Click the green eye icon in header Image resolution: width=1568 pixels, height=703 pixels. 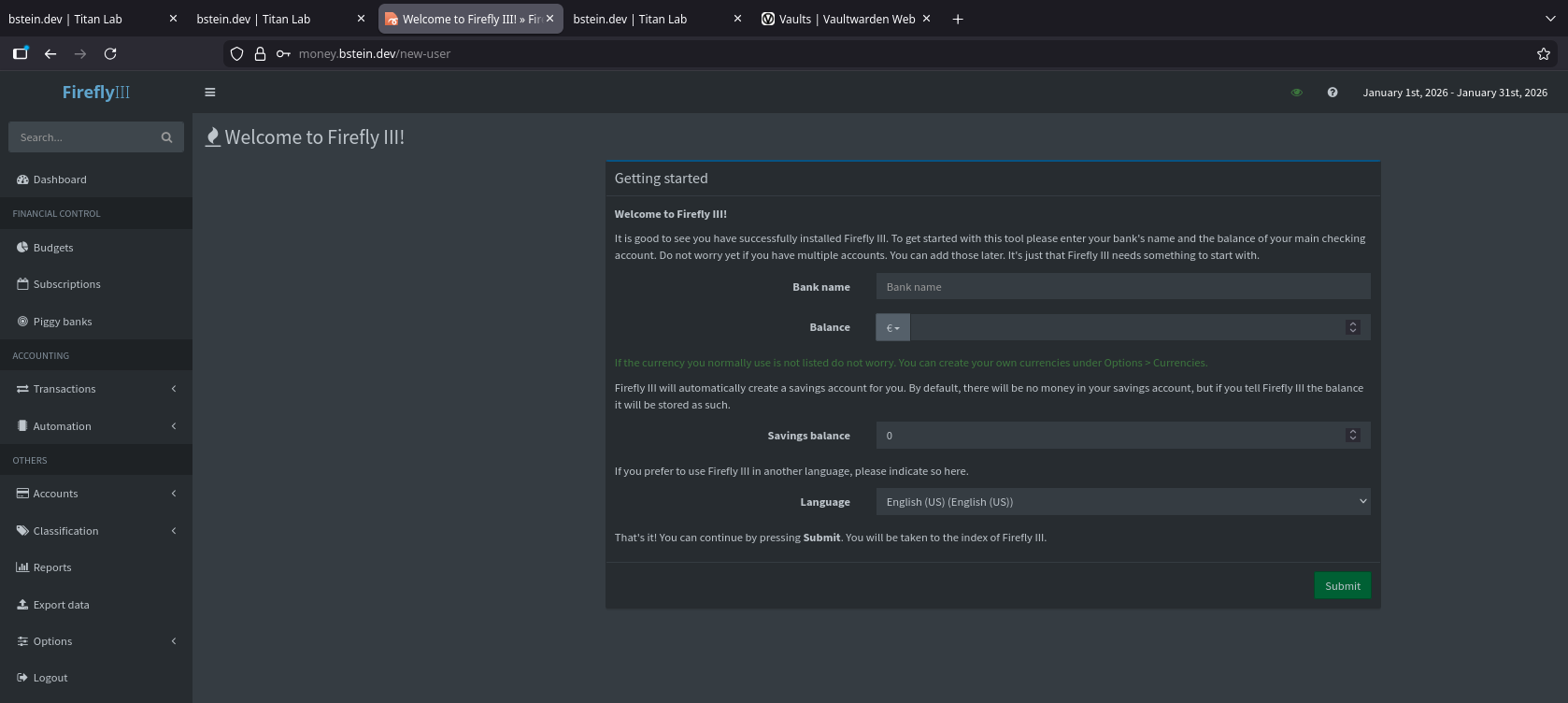click(1296, 93)
